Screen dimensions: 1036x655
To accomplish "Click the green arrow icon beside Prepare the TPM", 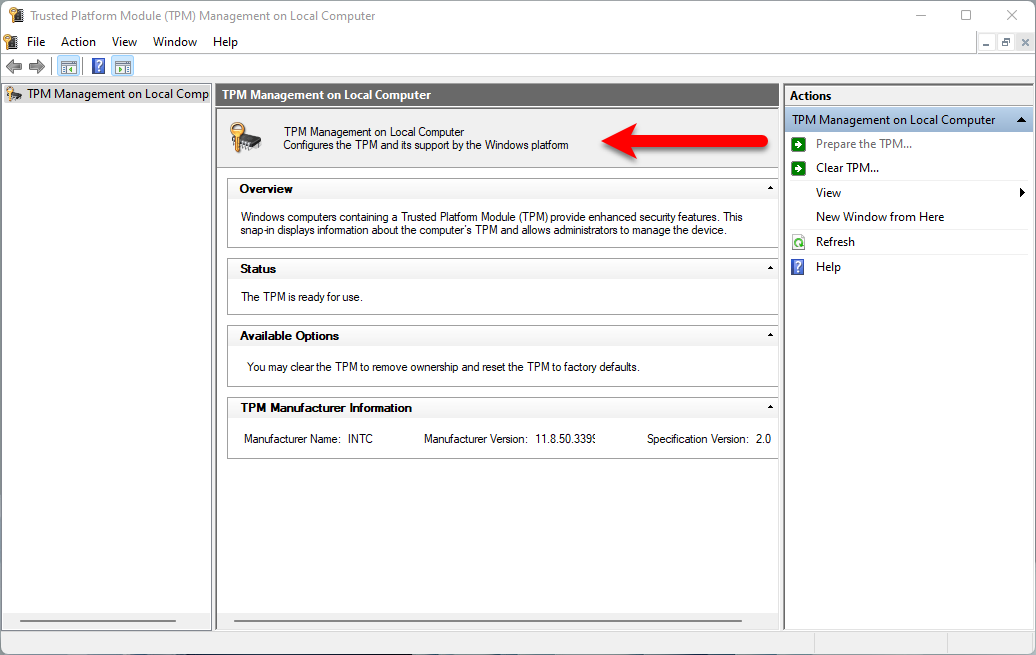I will [798, 144].
